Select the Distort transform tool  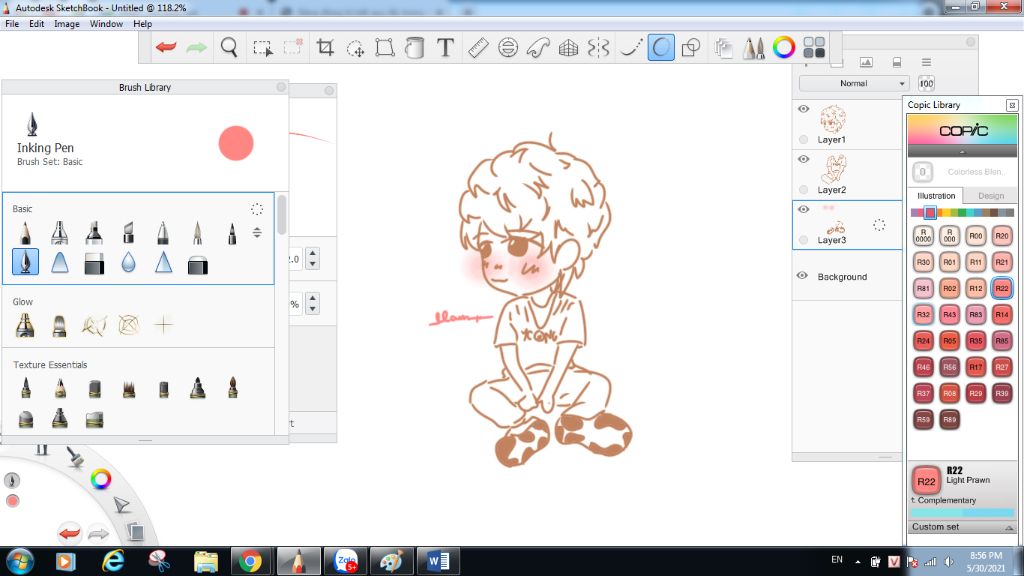click(385, 47)
